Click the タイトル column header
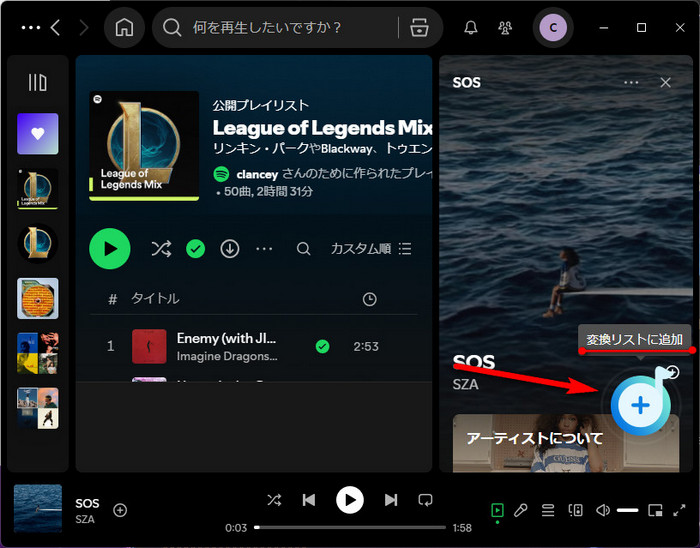The width and height of the screenshot is (700, 548). coord(155,299)
